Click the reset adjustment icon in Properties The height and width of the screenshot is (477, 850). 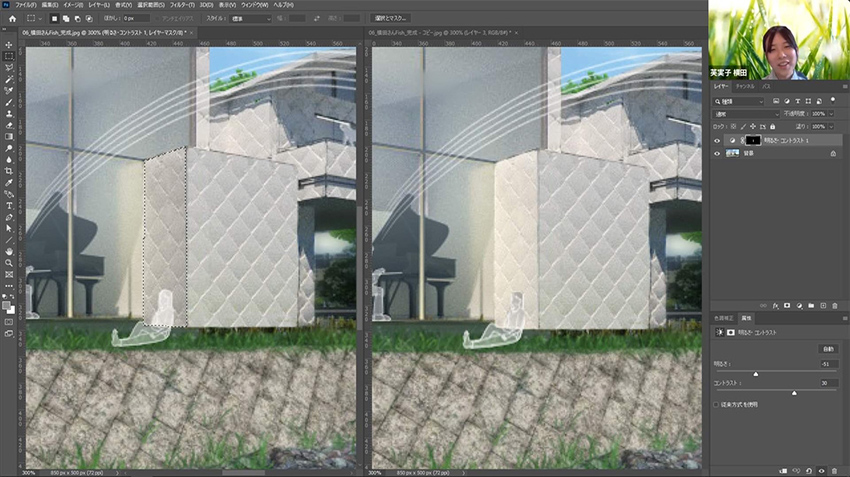[x=809, y=470]
